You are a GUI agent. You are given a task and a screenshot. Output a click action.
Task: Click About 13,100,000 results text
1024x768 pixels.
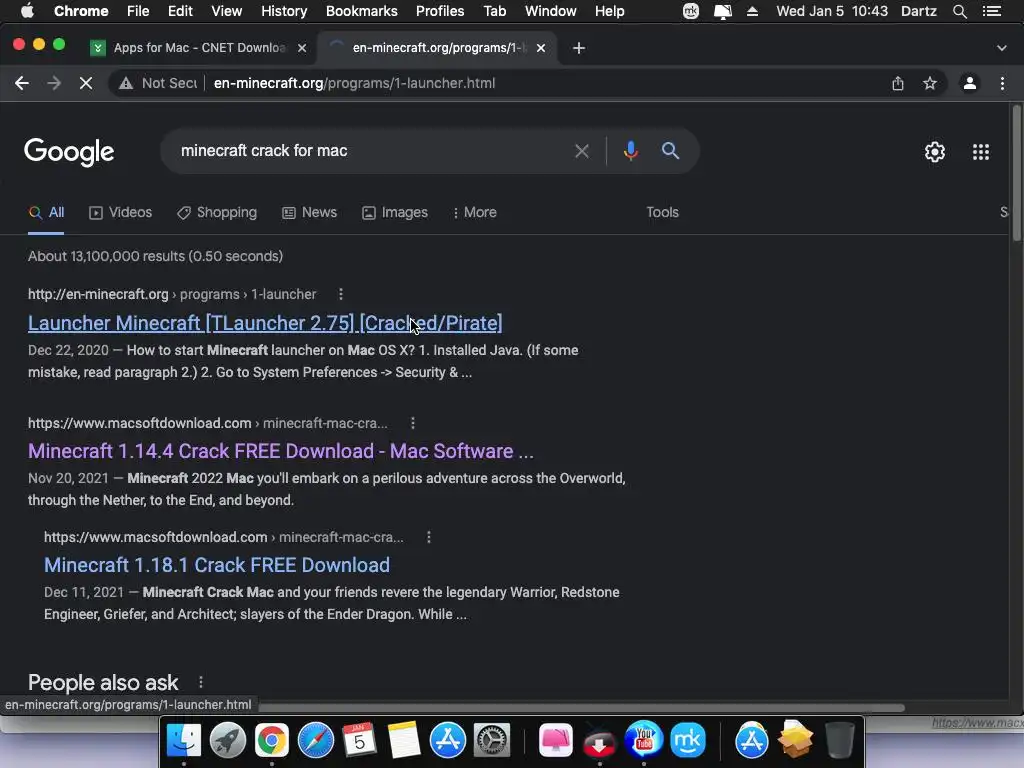(x=155, y=256)
